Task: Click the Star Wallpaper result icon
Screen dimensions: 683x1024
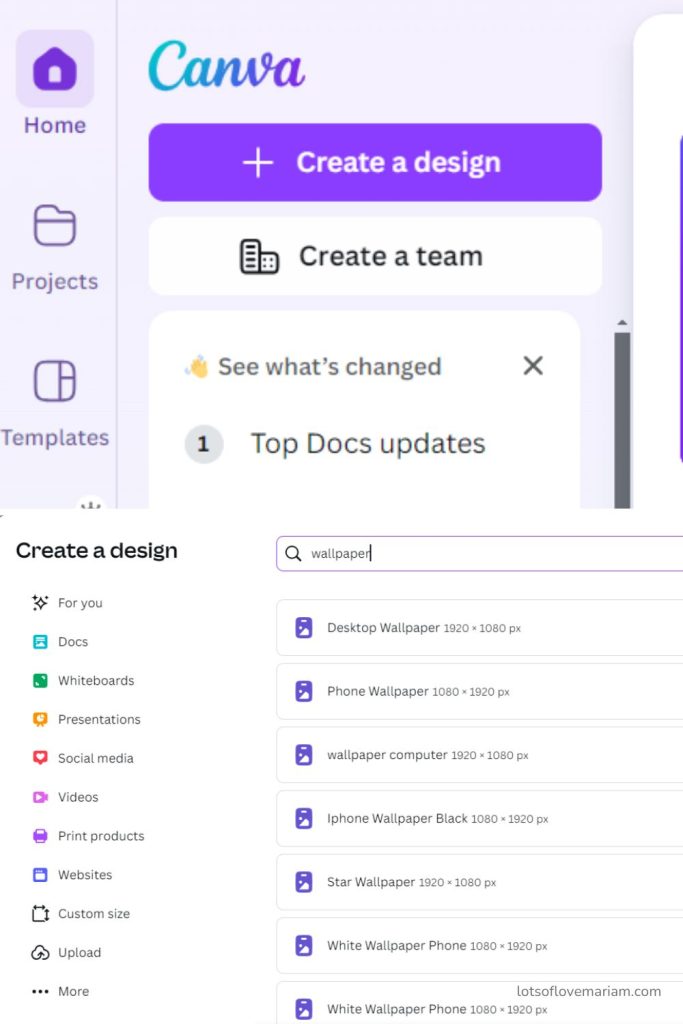Action: click(x=304, y=882)
